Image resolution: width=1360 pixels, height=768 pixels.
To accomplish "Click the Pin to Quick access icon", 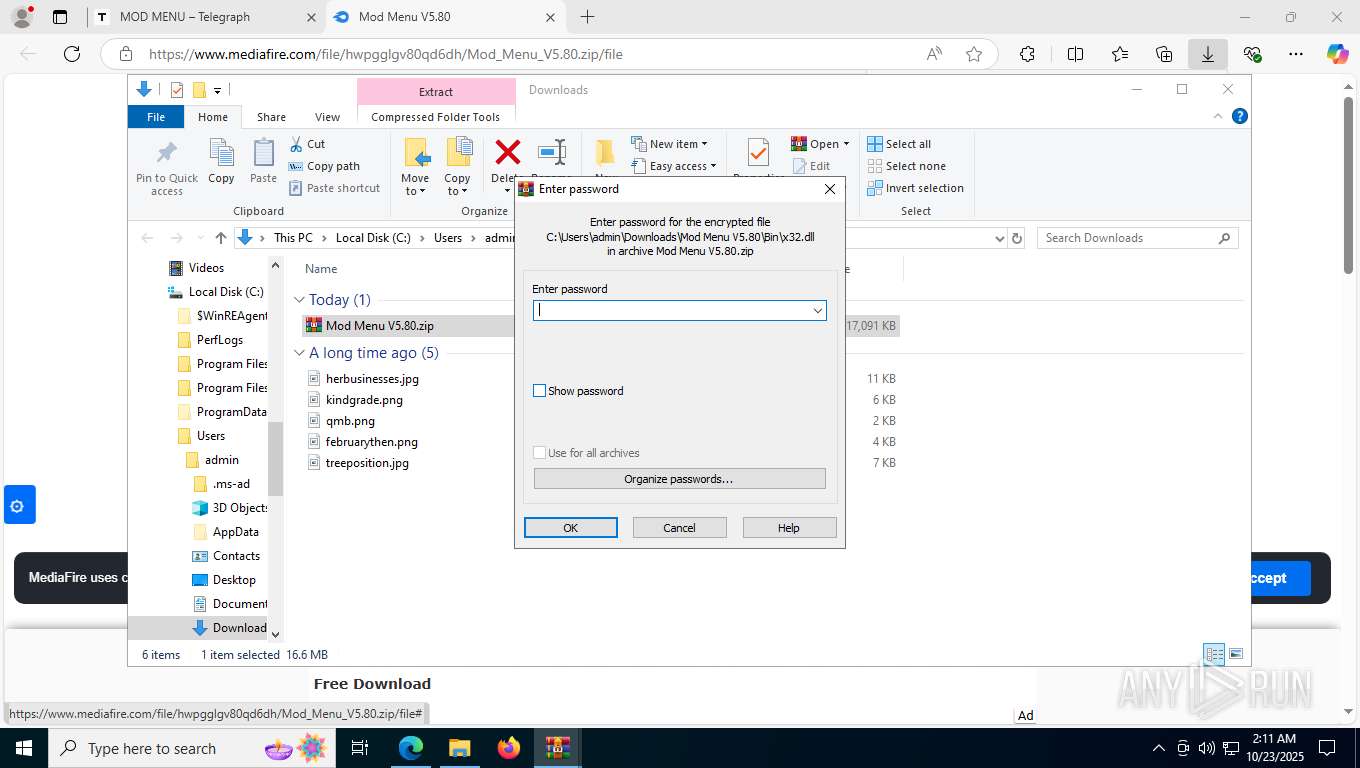I will pyautogui.click(x=167, y=153).
